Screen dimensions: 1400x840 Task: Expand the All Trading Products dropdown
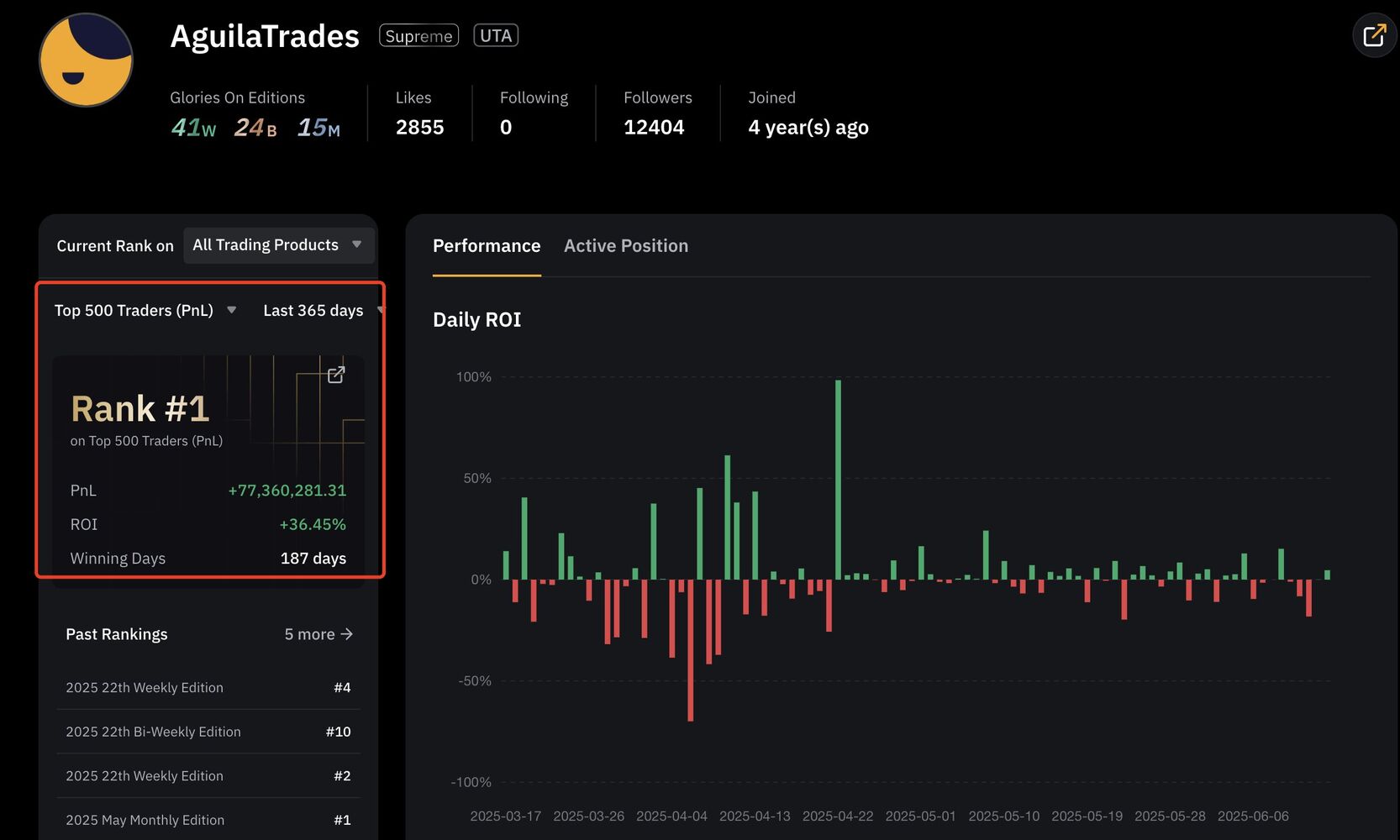pos(278,245)
